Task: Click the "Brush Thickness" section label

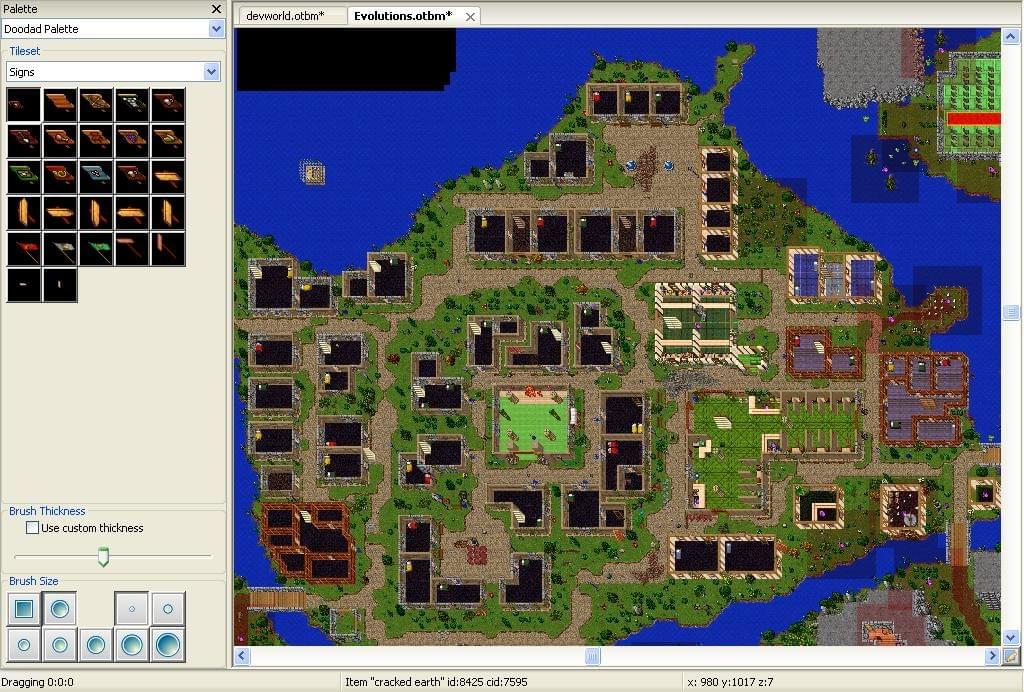Action: coord(47,511)
